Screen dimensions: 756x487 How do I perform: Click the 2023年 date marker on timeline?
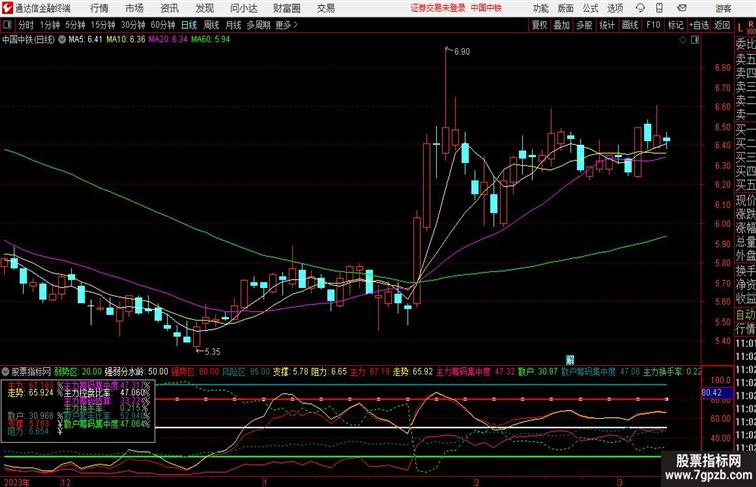click(16, 482)
